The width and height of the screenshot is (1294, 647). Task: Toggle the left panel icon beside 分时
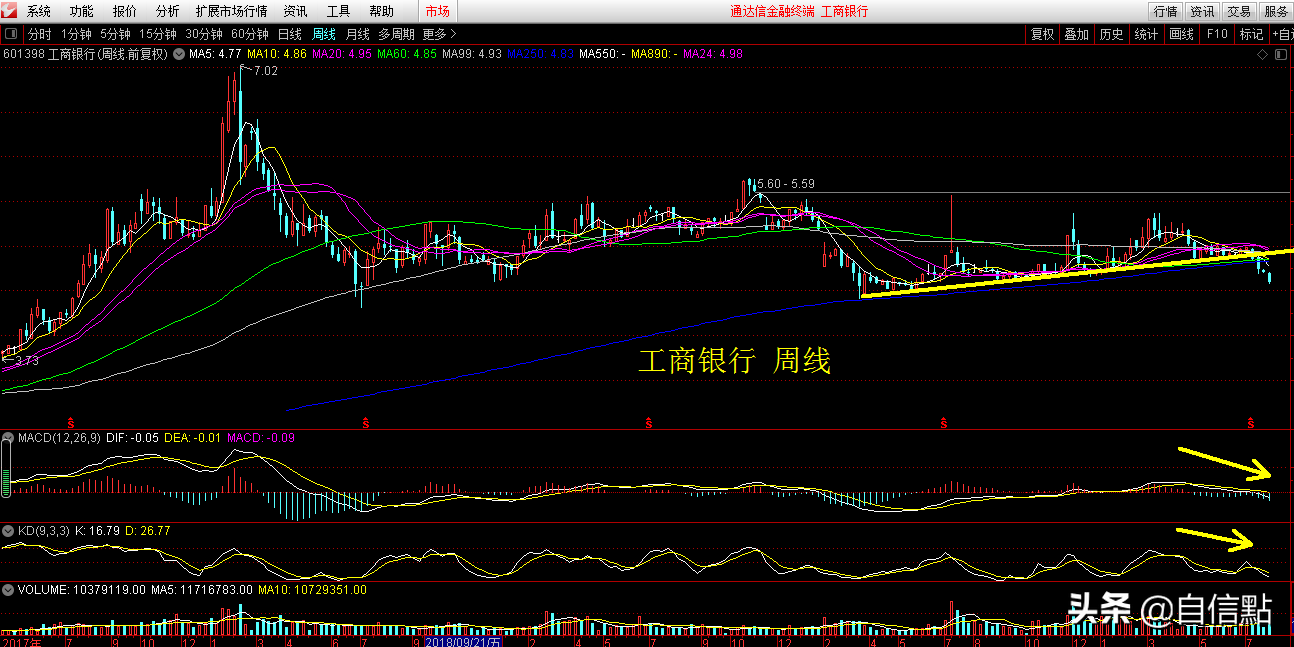(10, 34)
